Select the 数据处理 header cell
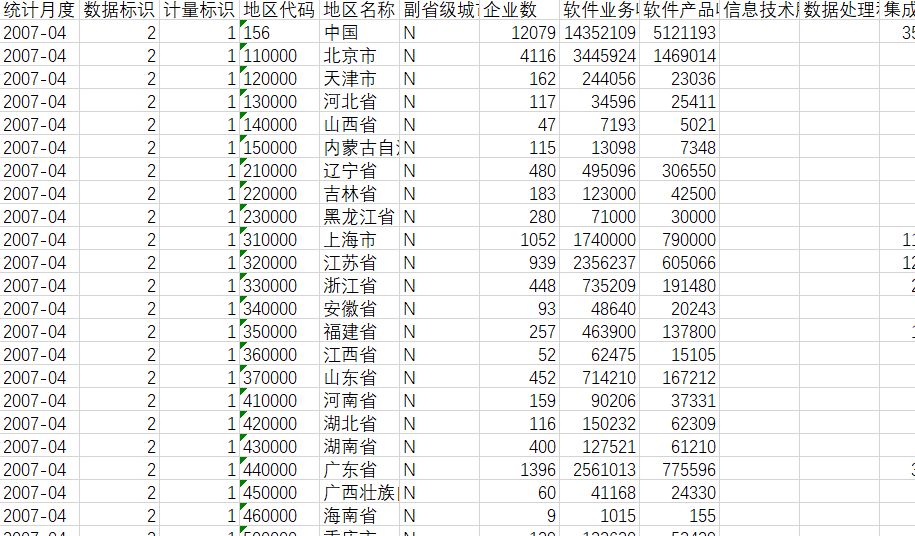 [839, 10]
